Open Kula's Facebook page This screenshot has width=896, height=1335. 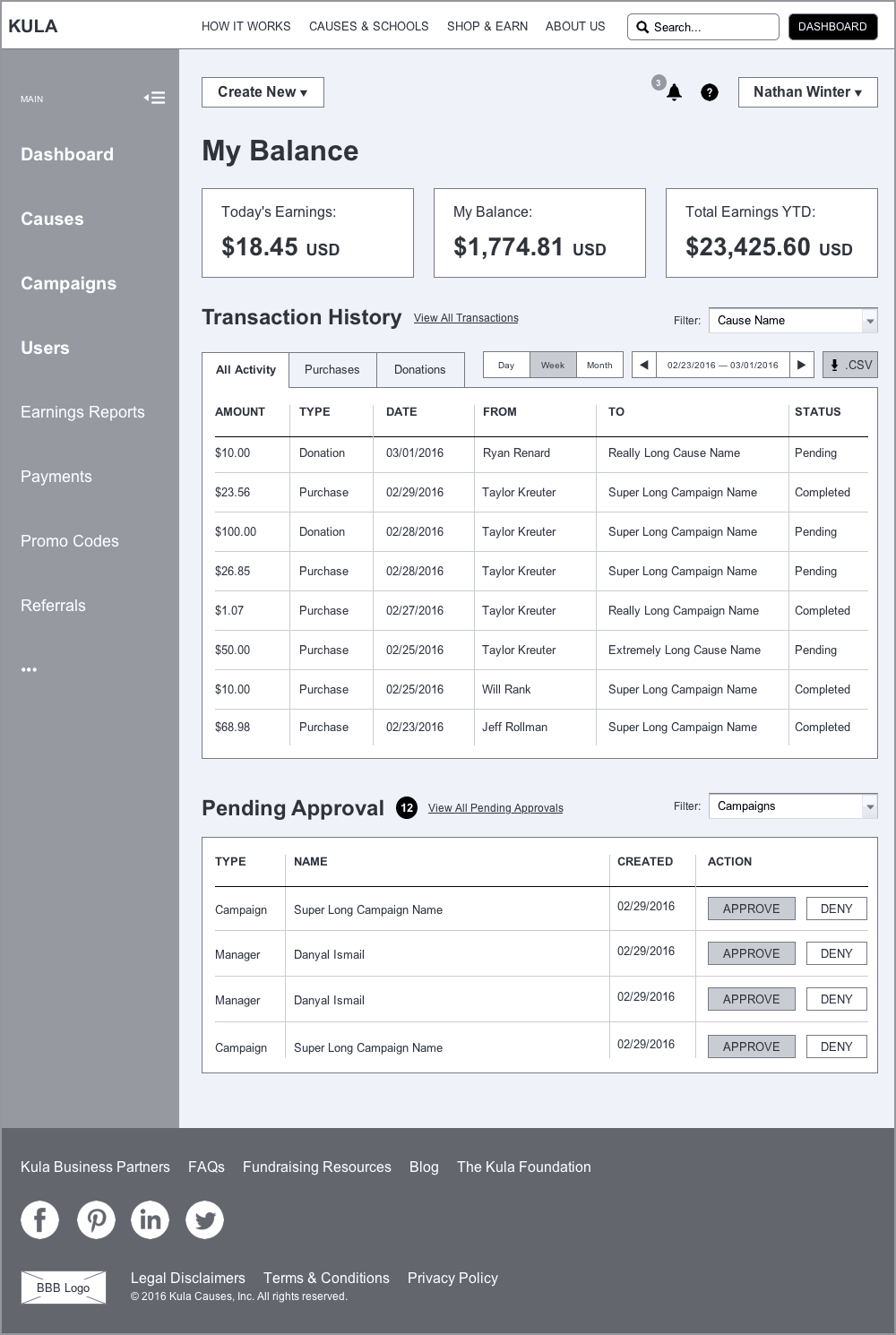point(40,1219)
